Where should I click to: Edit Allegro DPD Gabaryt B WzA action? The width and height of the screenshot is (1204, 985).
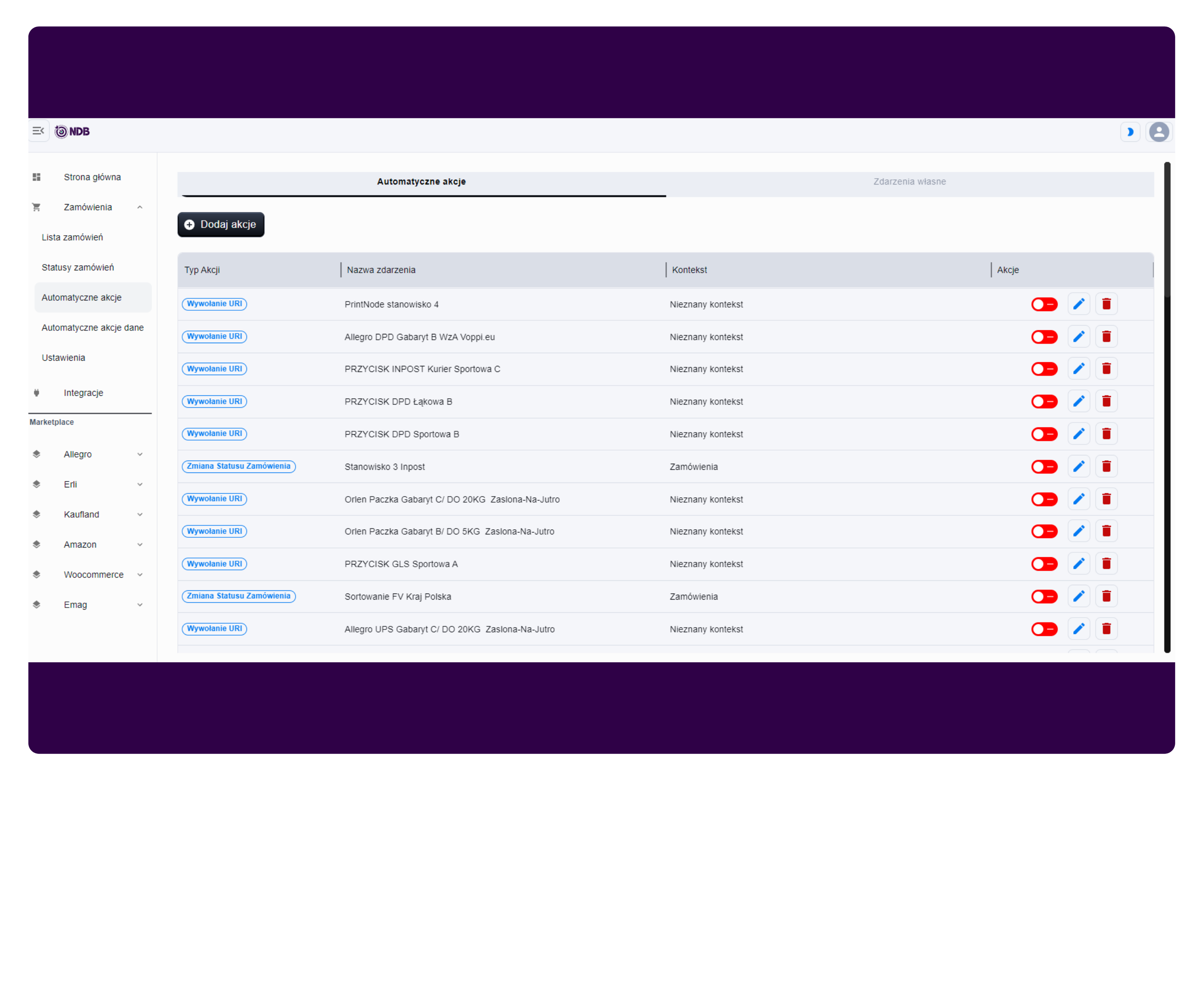coord(1079,336)
